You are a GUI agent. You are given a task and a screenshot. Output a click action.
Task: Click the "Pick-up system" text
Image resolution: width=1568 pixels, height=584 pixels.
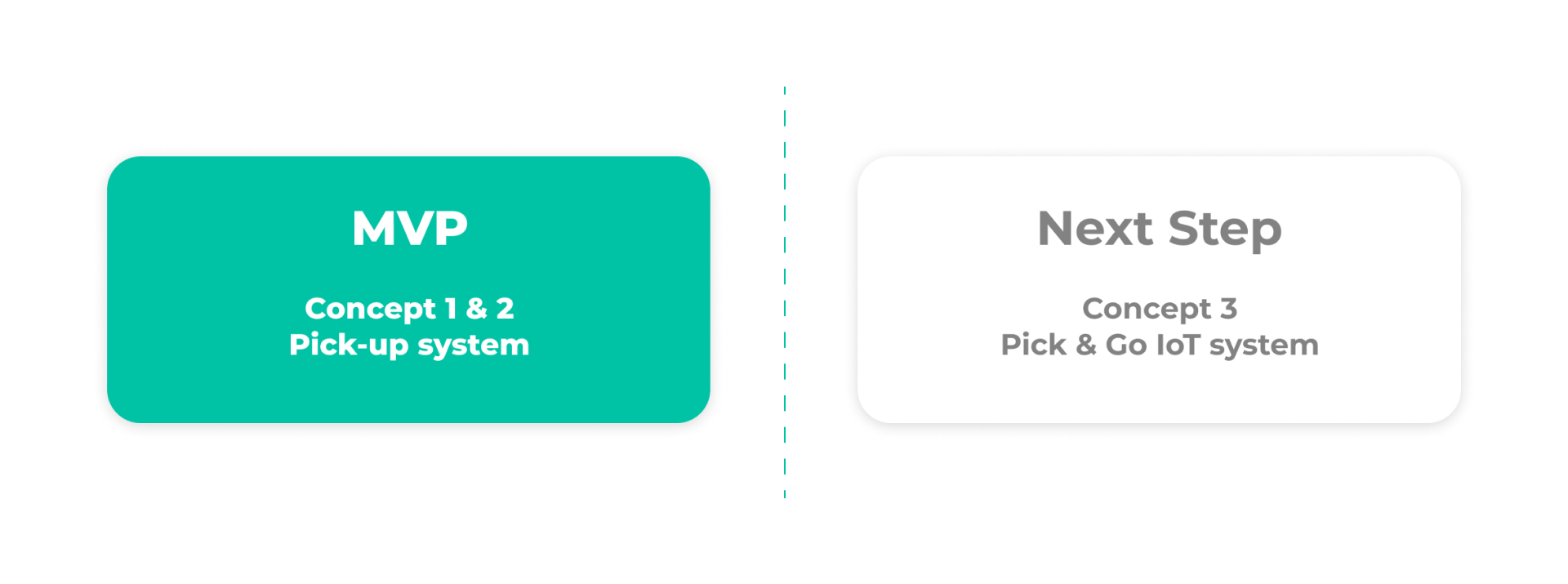click(409, 345)
